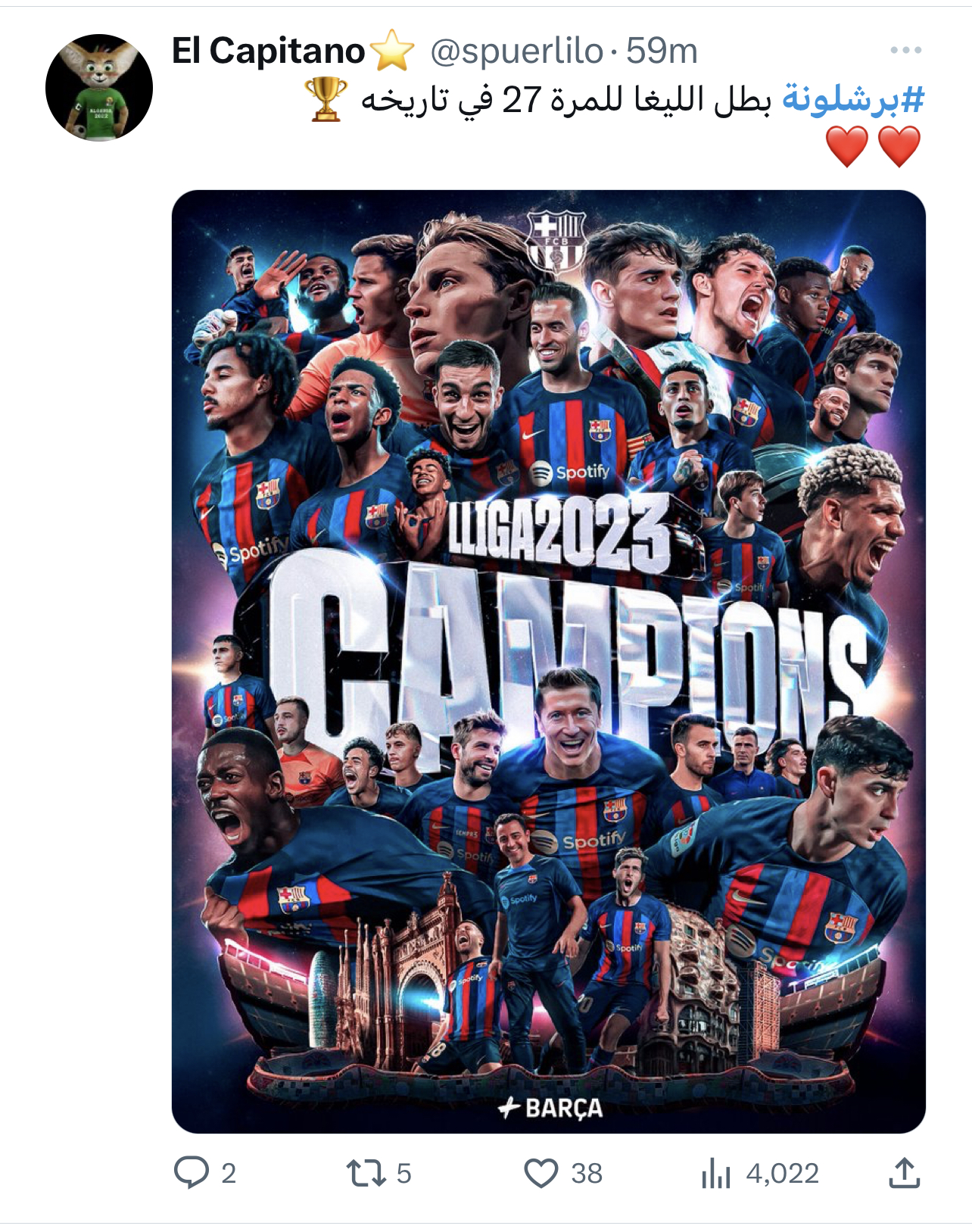Screen dimensions: 972x1232
Task: View tweet analytics bar chart icon
Action: pos(715,1174)
